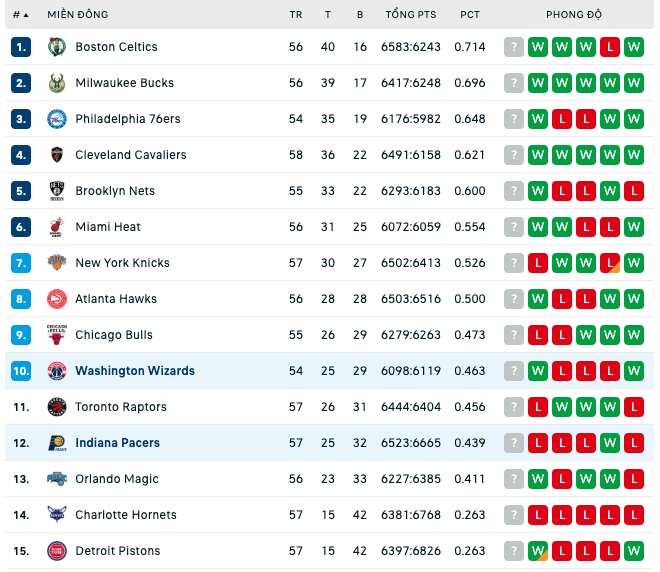
Task: Sort standings by TỔNG PTS header
Action: click(x=411, y=15)
